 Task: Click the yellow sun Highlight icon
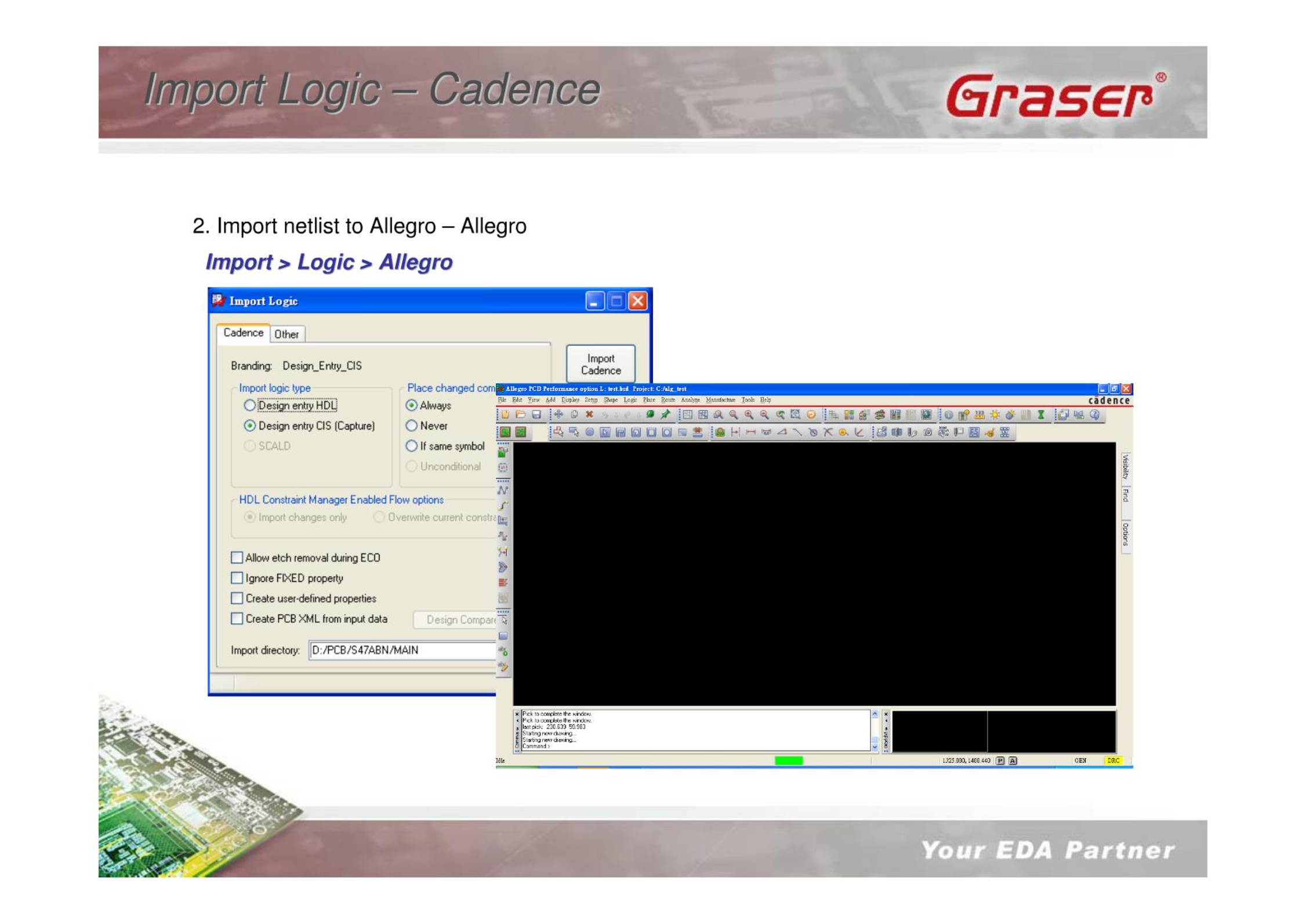(x=995, y=415)
